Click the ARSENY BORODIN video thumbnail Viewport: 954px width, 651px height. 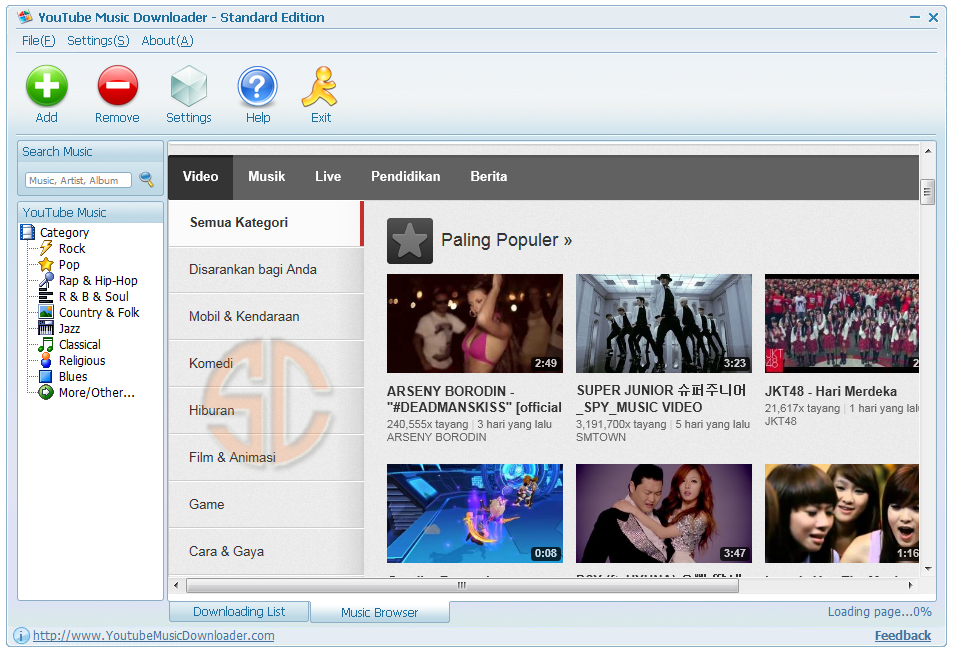point(475,323)
